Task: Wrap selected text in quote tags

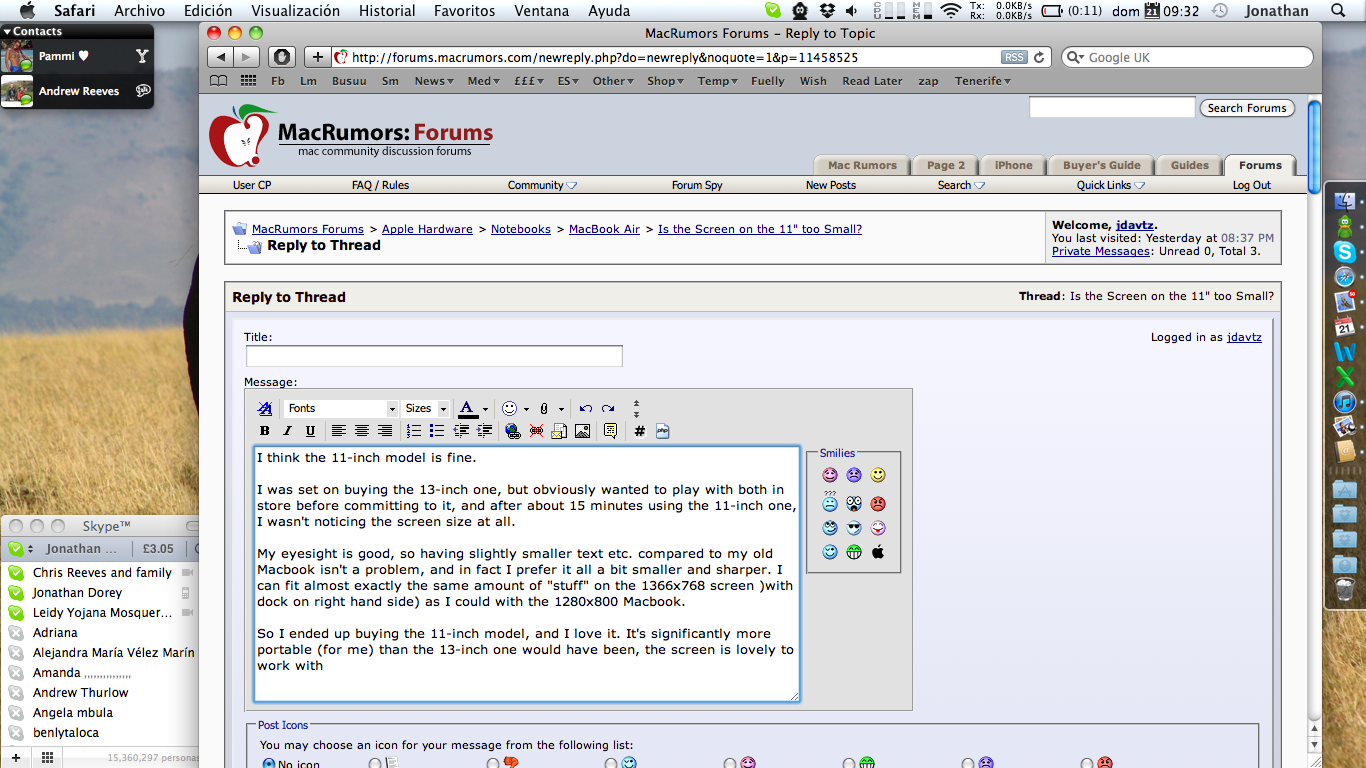Action: pos(610,431)
